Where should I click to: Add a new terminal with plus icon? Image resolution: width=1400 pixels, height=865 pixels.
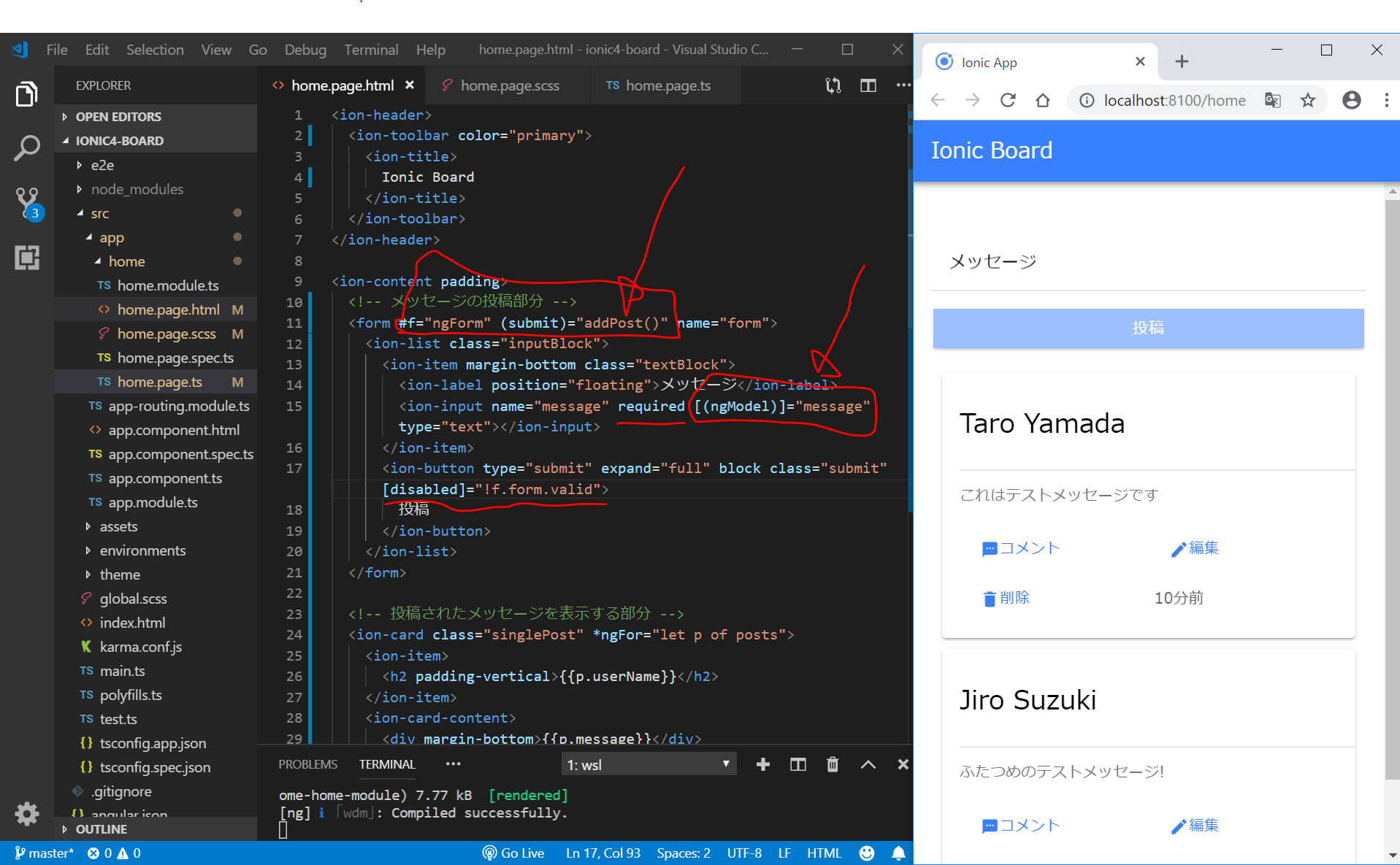coord(762,764)
